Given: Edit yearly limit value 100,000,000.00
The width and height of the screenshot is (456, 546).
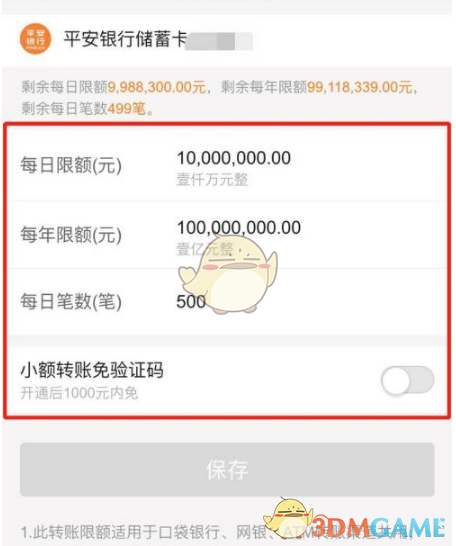Looking at the screenshot, I should (239, 228).
